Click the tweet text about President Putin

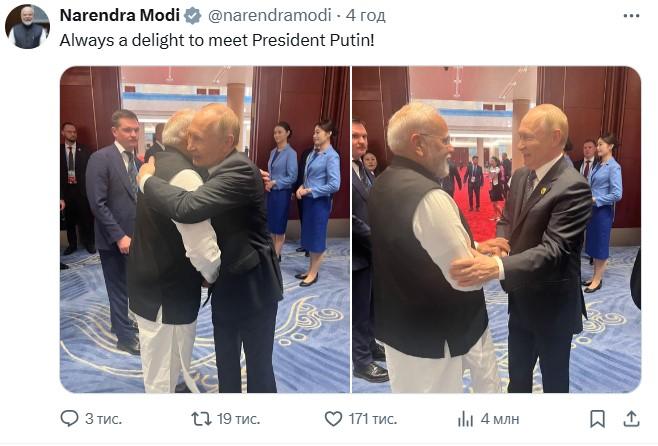217,40
